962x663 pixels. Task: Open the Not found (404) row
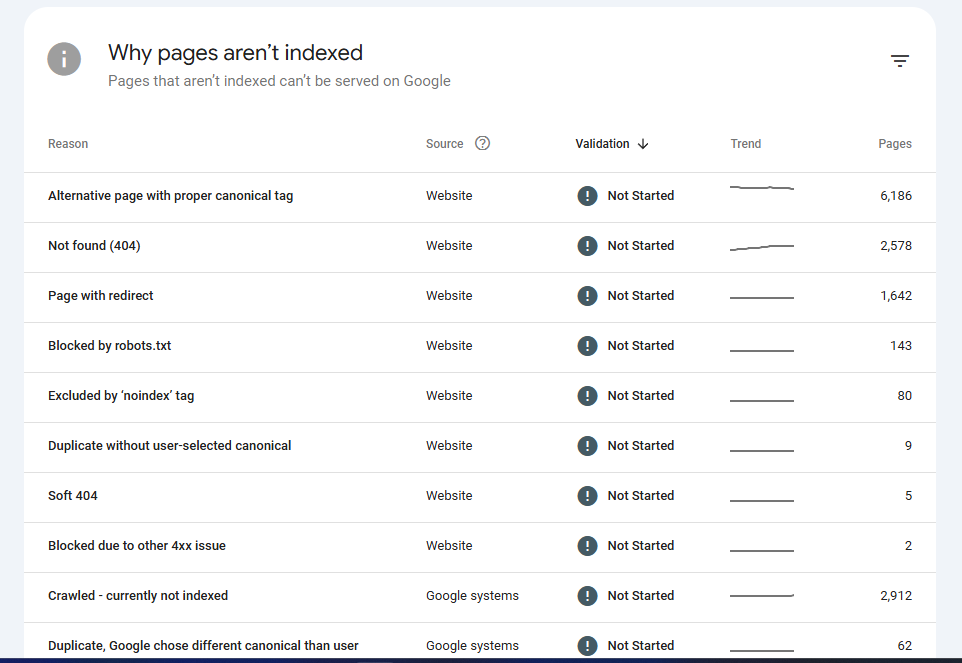(480, 245)
